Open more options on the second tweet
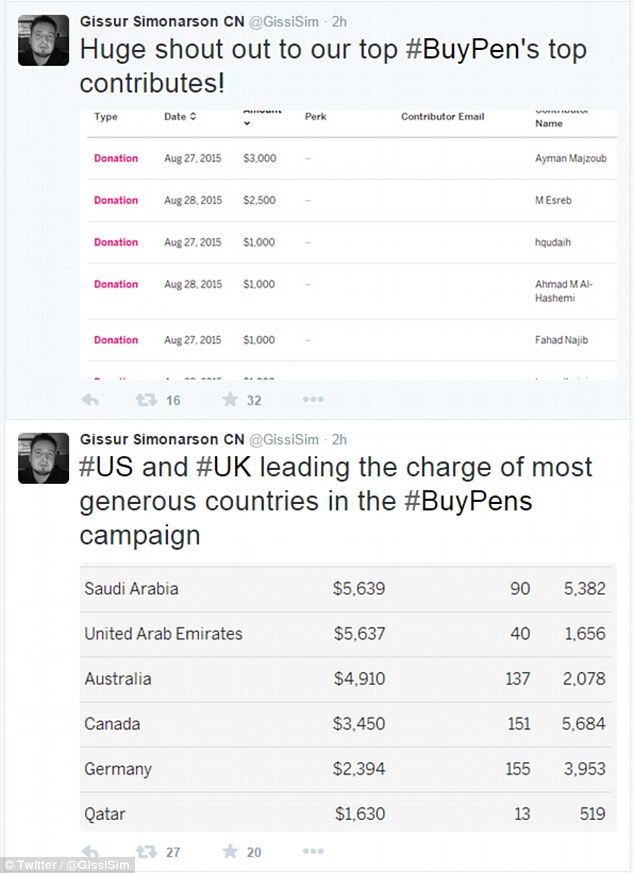 point(313,851)
